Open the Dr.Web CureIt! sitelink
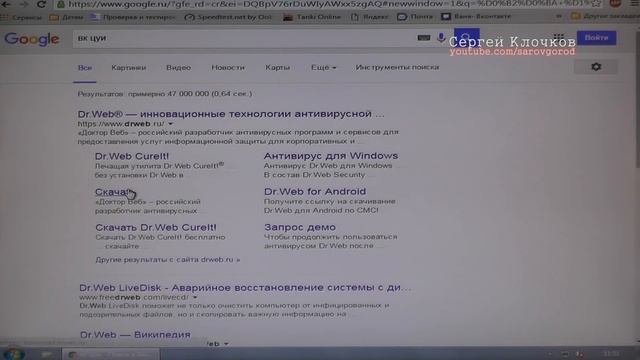 point(131,156)
